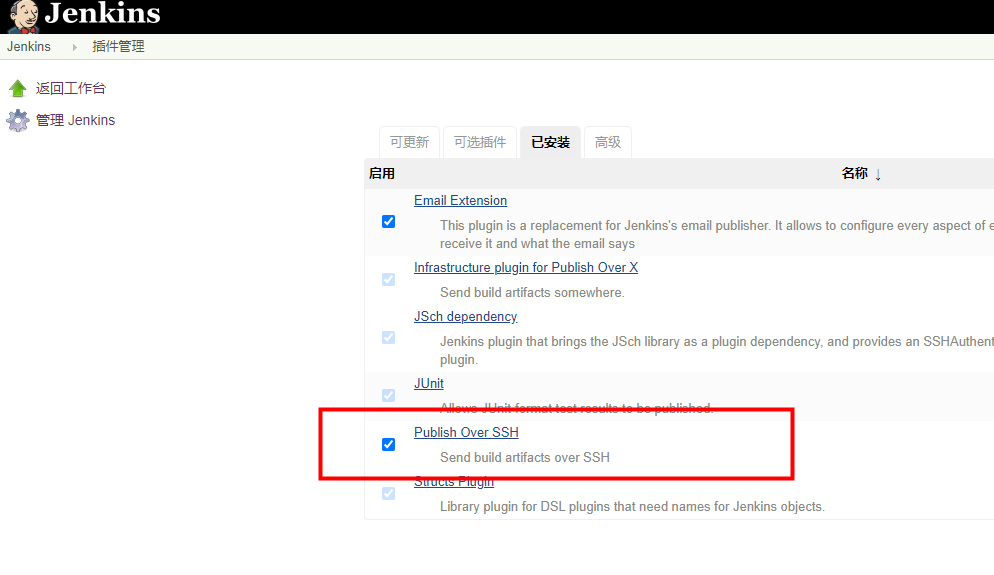Toggle the Infrastructure plugin for Publish Over X checkbox
The height and width of the screenshot is (575, 994).
pyautogui.click(x=389, y=280)
